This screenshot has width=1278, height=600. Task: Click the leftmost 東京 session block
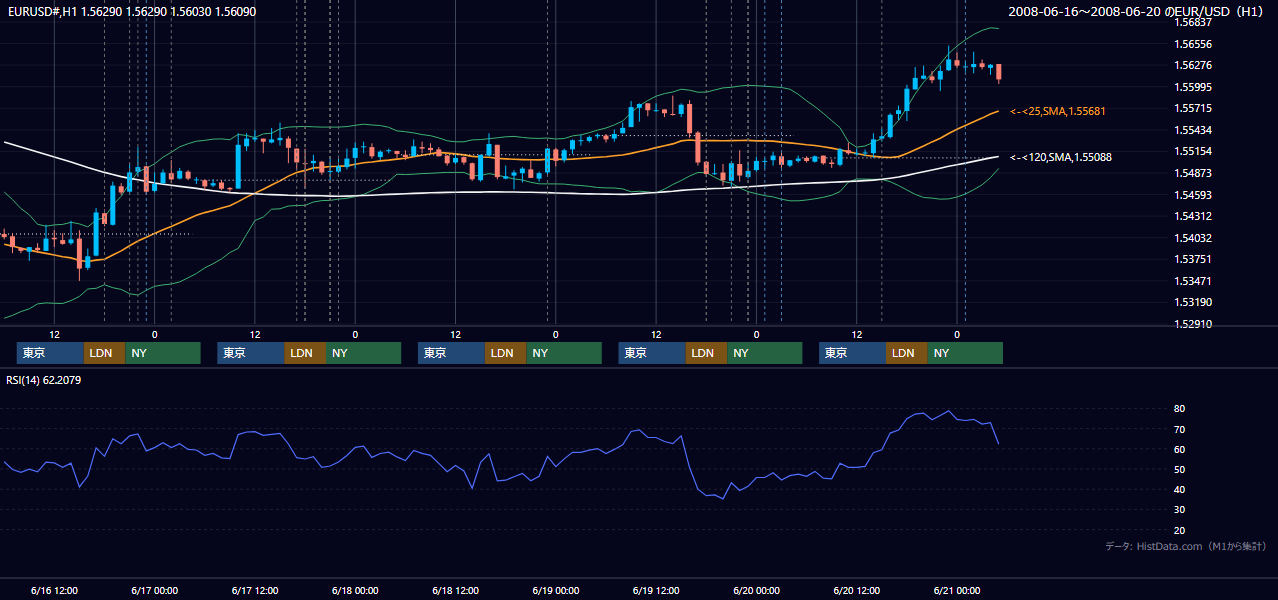click(50, 353)
